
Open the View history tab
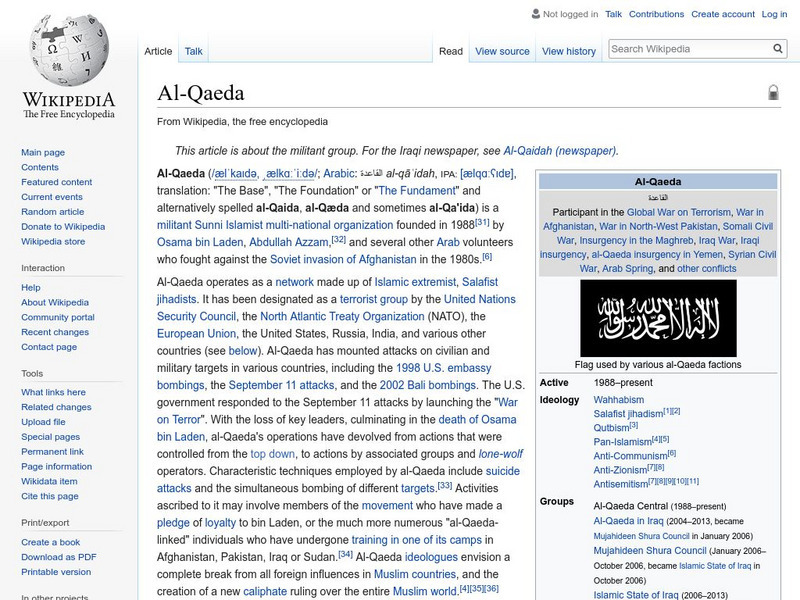tap(569, 51)
